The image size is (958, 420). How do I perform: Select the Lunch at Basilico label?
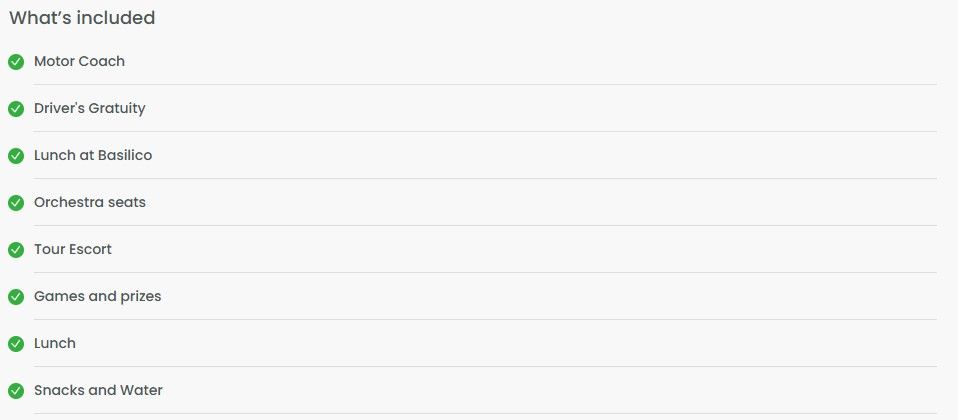tap(93, 155)
